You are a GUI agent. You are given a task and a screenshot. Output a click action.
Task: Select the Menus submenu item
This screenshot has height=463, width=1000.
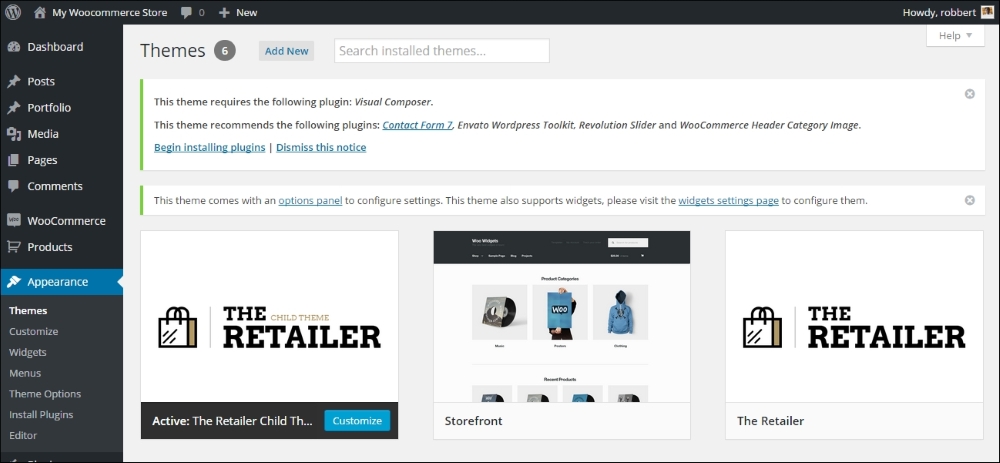coord(25,373)
